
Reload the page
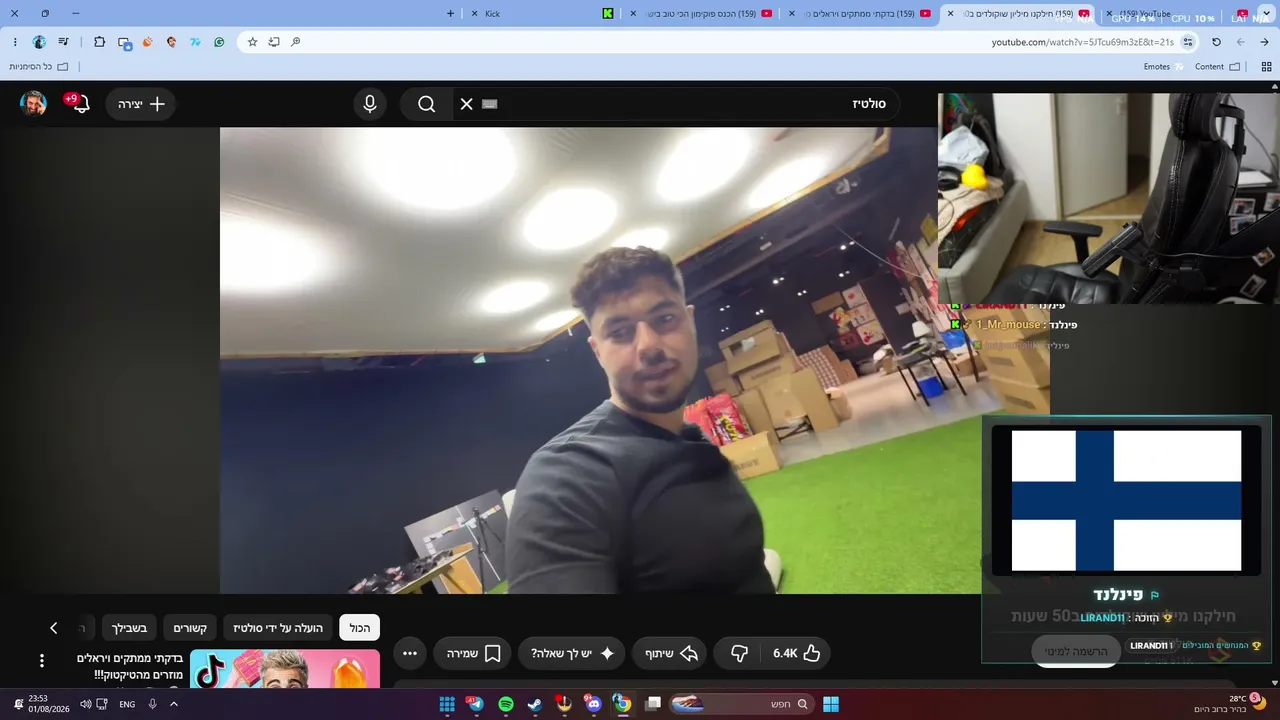(x=1216, y=42)
